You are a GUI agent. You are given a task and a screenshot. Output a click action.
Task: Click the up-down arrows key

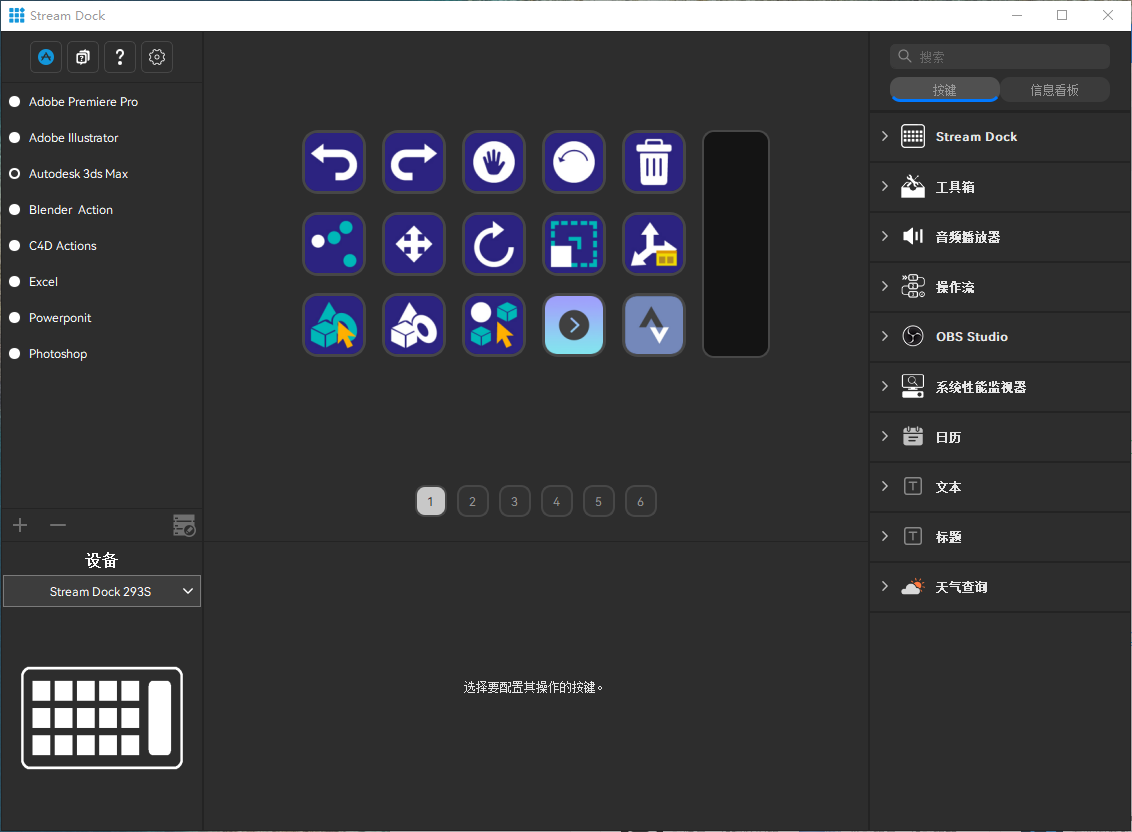654,325
